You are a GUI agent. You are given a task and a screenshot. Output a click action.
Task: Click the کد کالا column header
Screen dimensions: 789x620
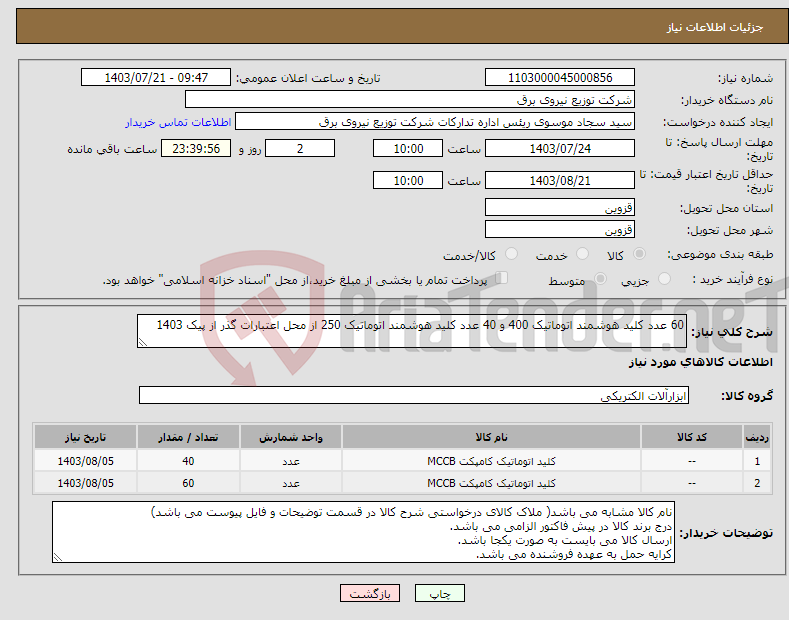(x=692, y=437)
